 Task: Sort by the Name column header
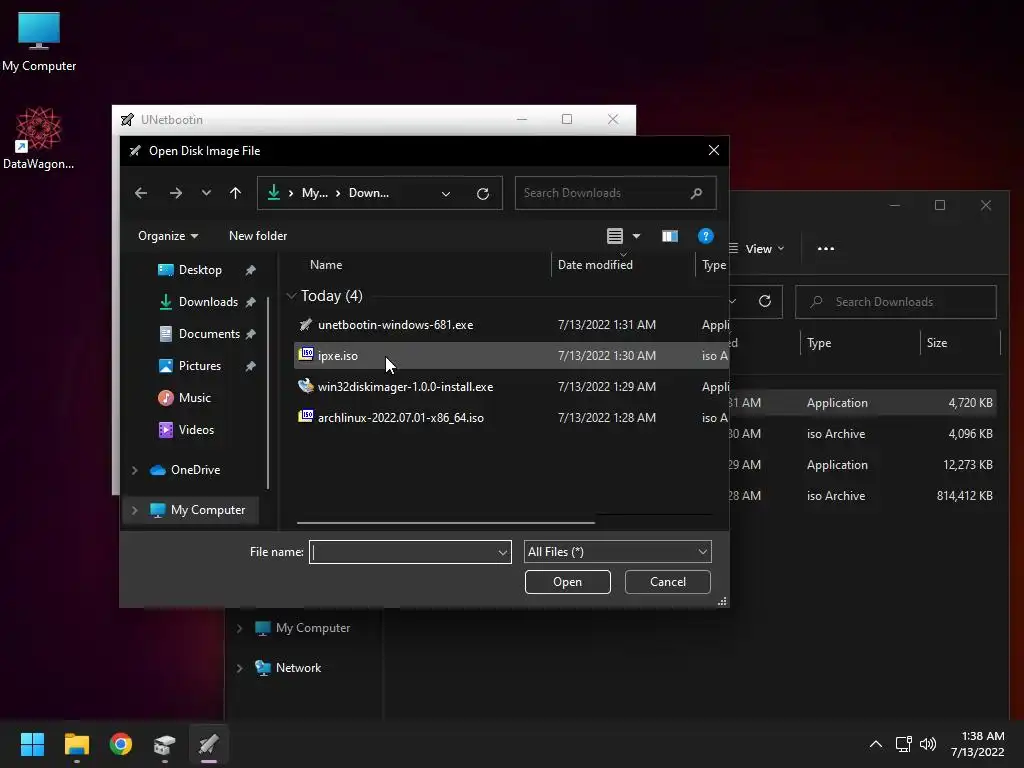[x=326, y=264]
